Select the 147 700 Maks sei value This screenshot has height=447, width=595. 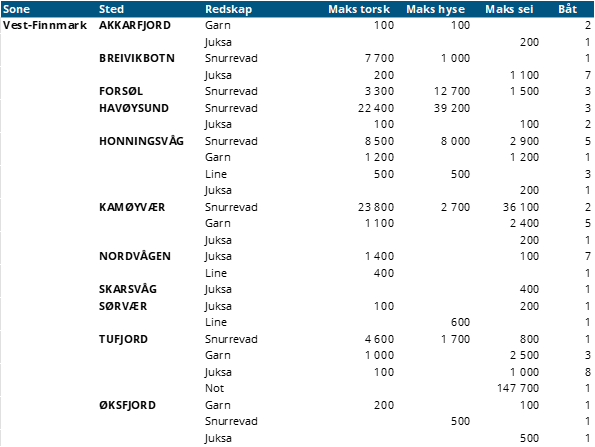point(518,388)
